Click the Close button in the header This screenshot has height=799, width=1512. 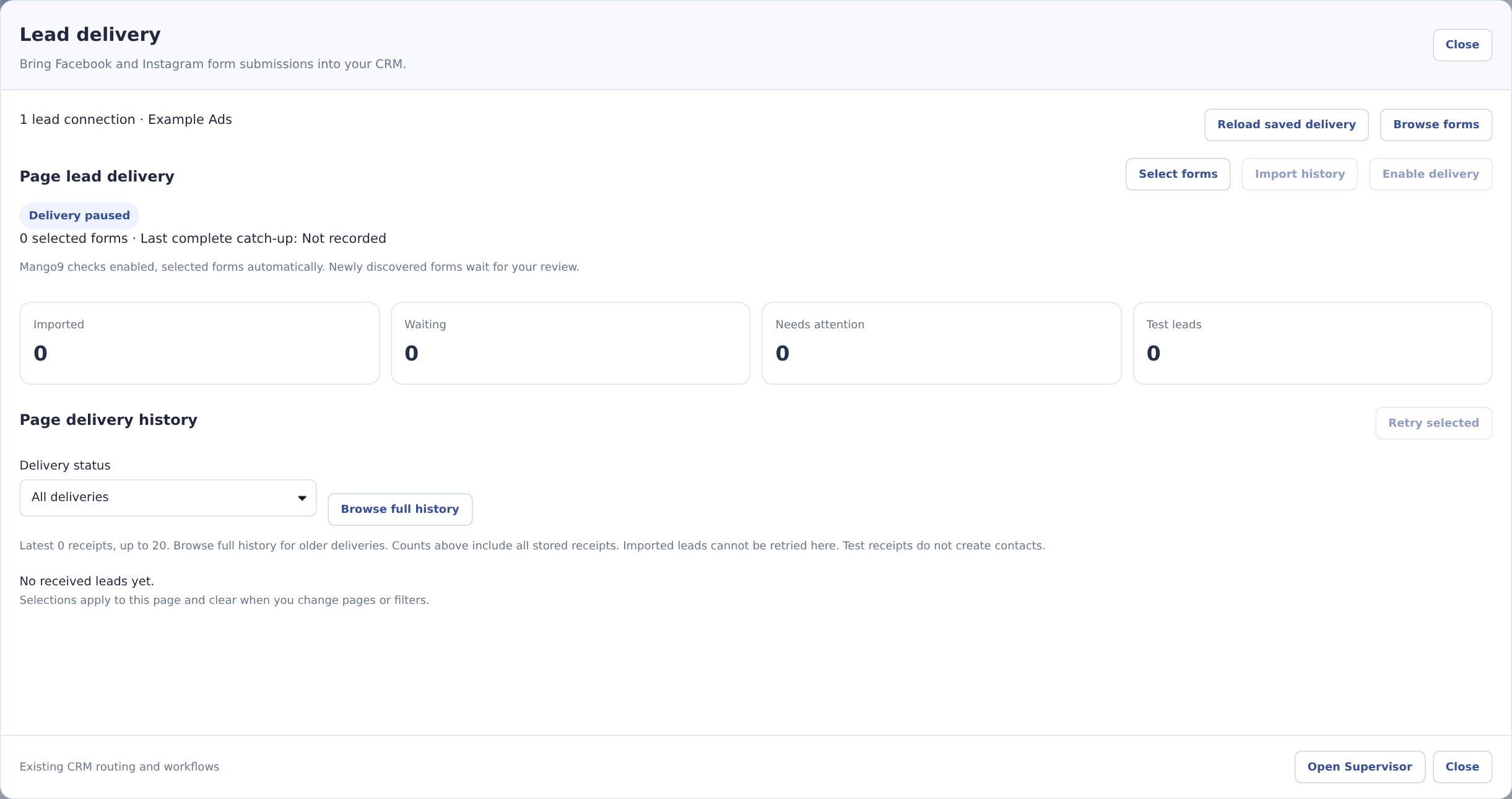[1462, 45]
